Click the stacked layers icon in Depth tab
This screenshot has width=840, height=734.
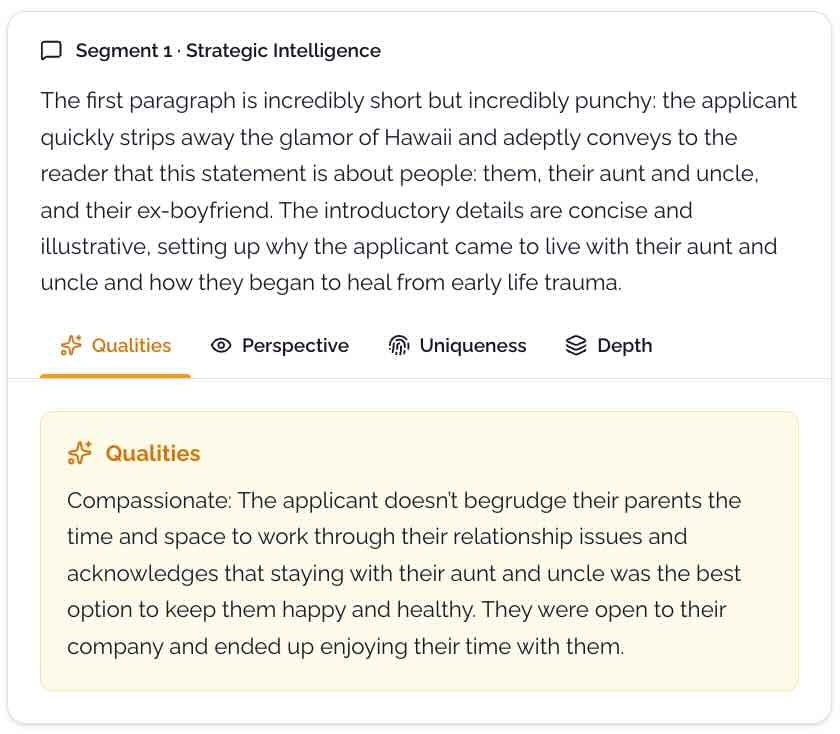[576, 346]
